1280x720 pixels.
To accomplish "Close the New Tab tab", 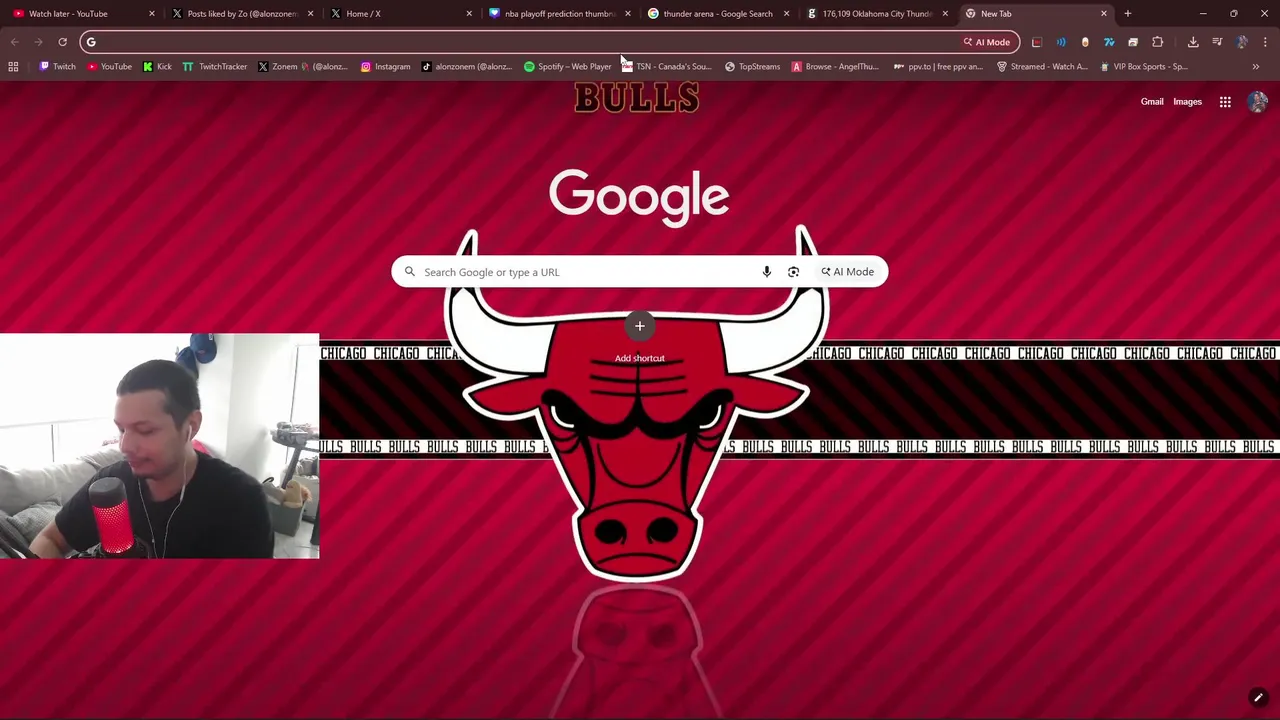I will [x=1104, y=14].
